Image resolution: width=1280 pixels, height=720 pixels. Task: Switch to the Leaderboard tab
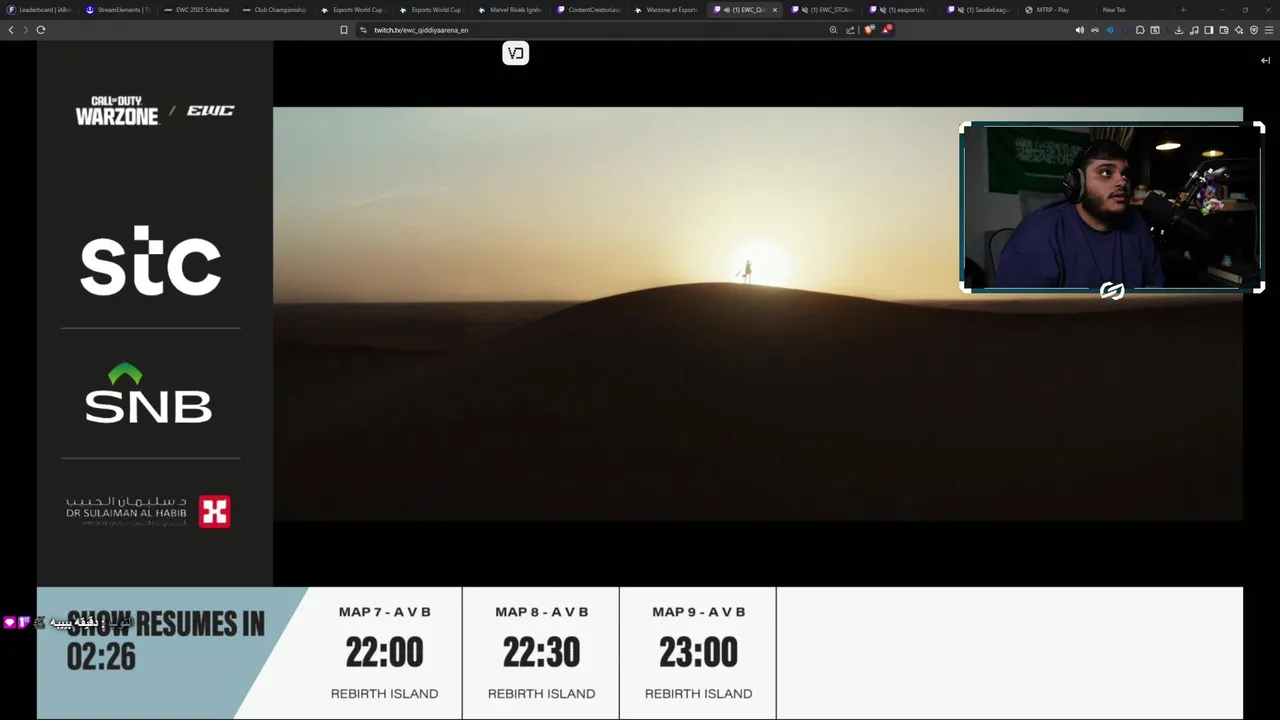pyautogui.click(x=40, y=10)
